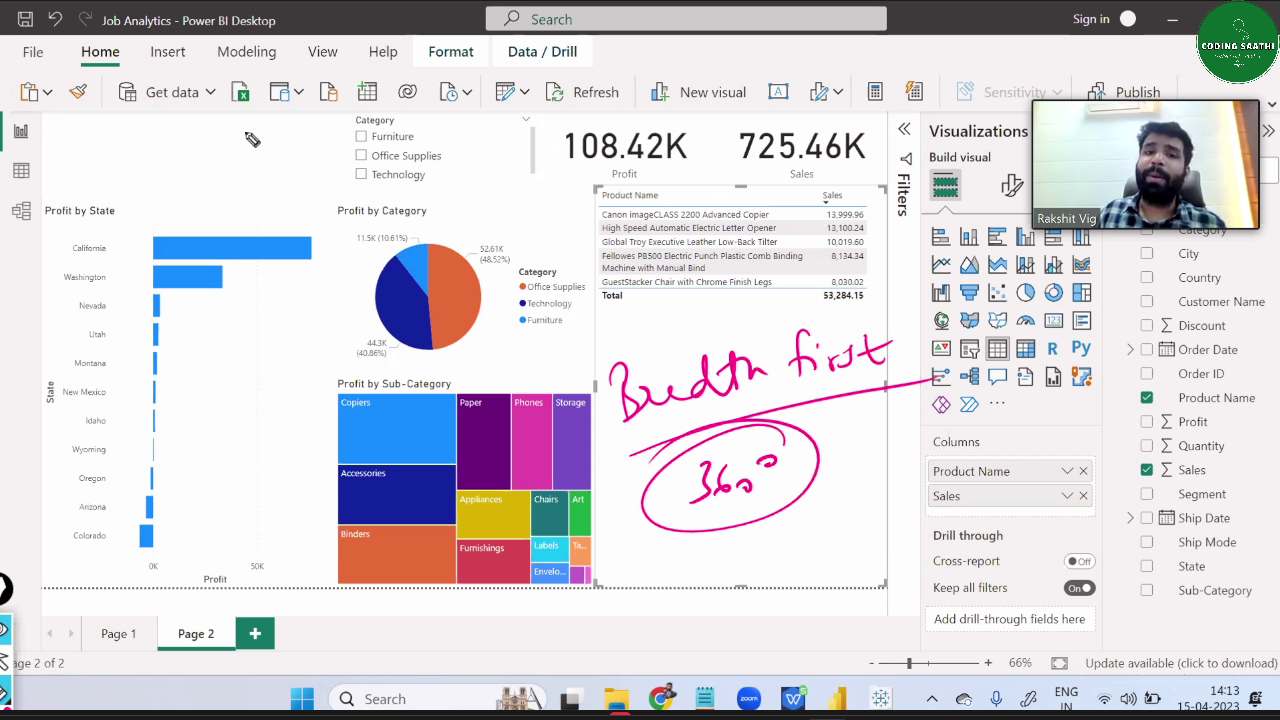Screen dimensions: 1280x720
Task: Switch to the View ribbon tab
Action: 322,52
